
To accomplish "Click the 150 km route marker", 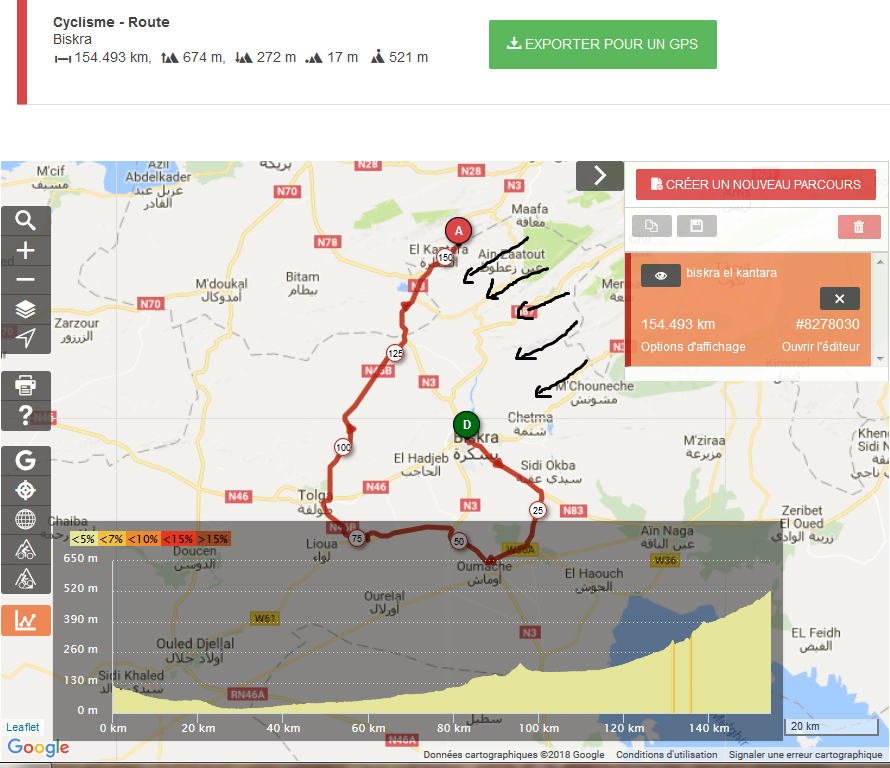I will (x=446, y=258).
